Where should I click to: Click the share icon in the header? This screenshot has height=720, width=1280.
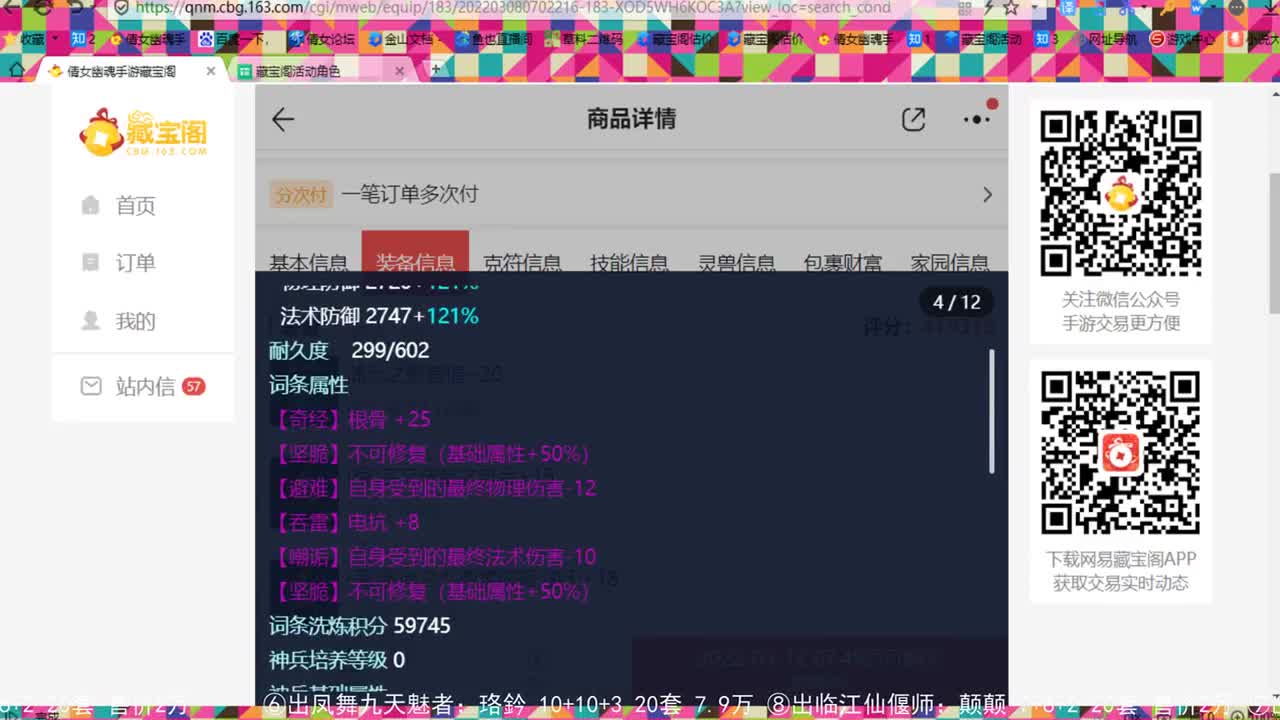(913, 119)
